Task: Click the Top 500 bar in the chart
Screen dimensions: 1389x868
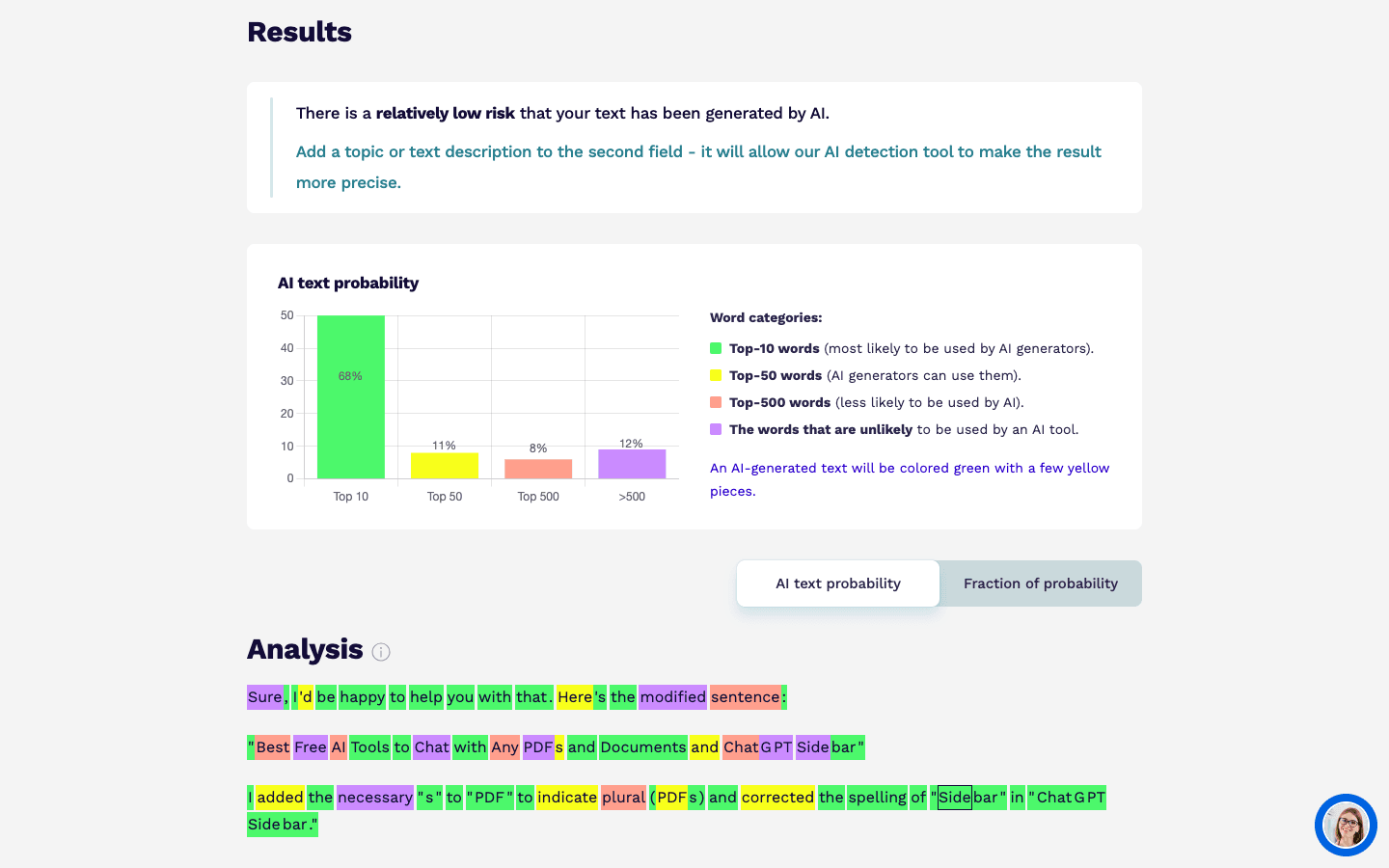Action: click(x=538, y=469)
